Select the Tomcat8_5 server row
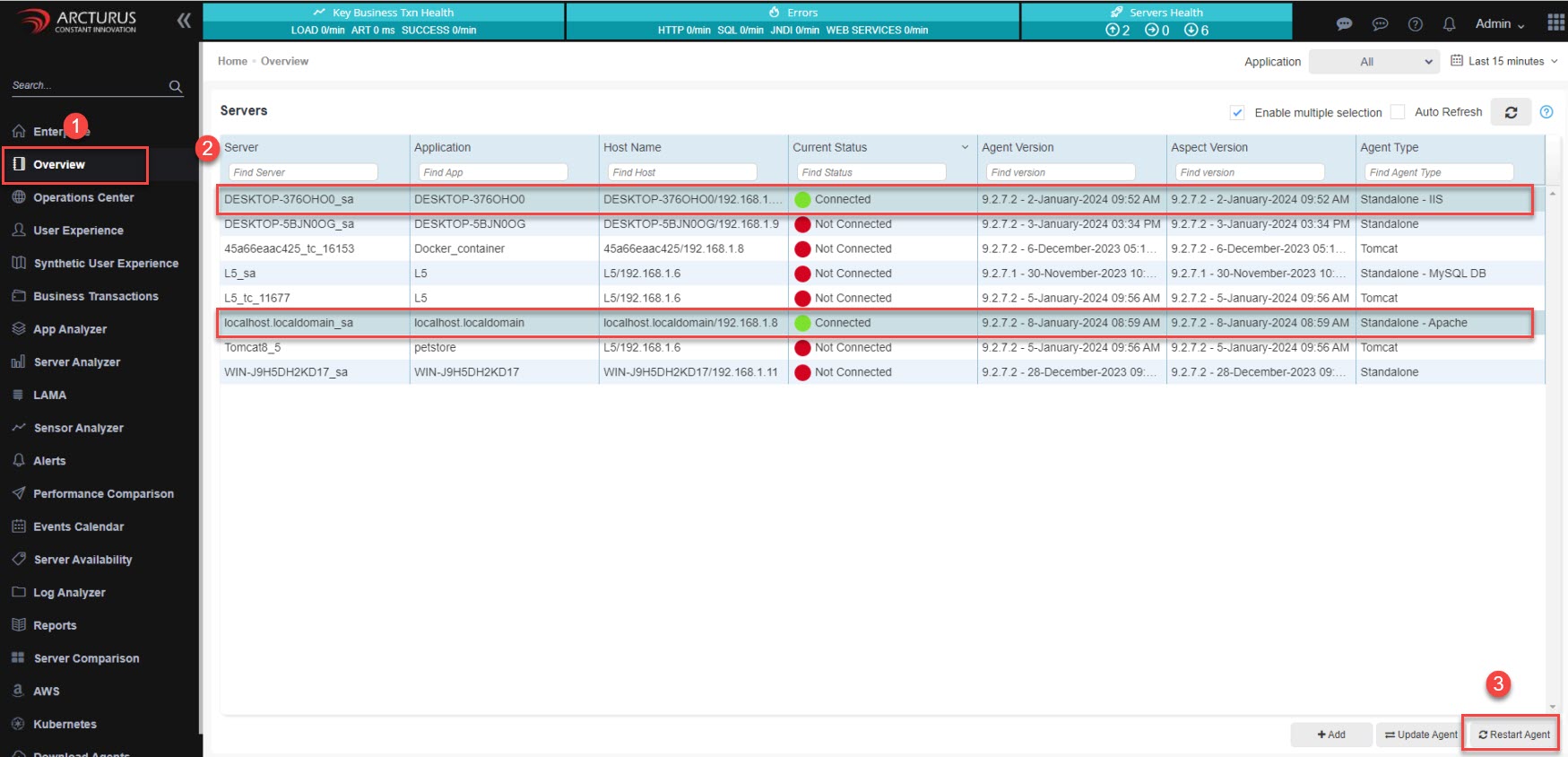 [x=882, y=348]
